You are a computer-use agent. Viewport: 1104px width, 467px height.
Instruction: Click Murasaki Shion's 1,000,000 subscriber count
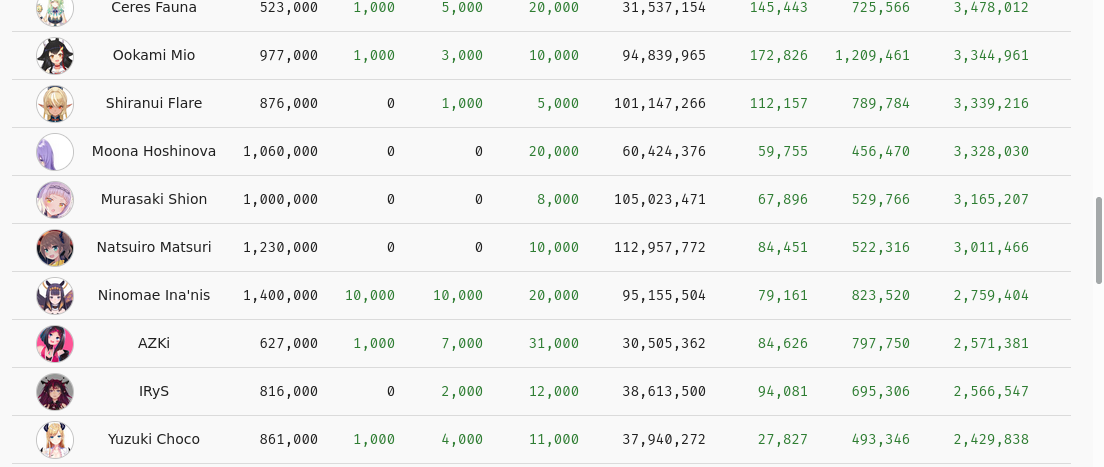281,200
